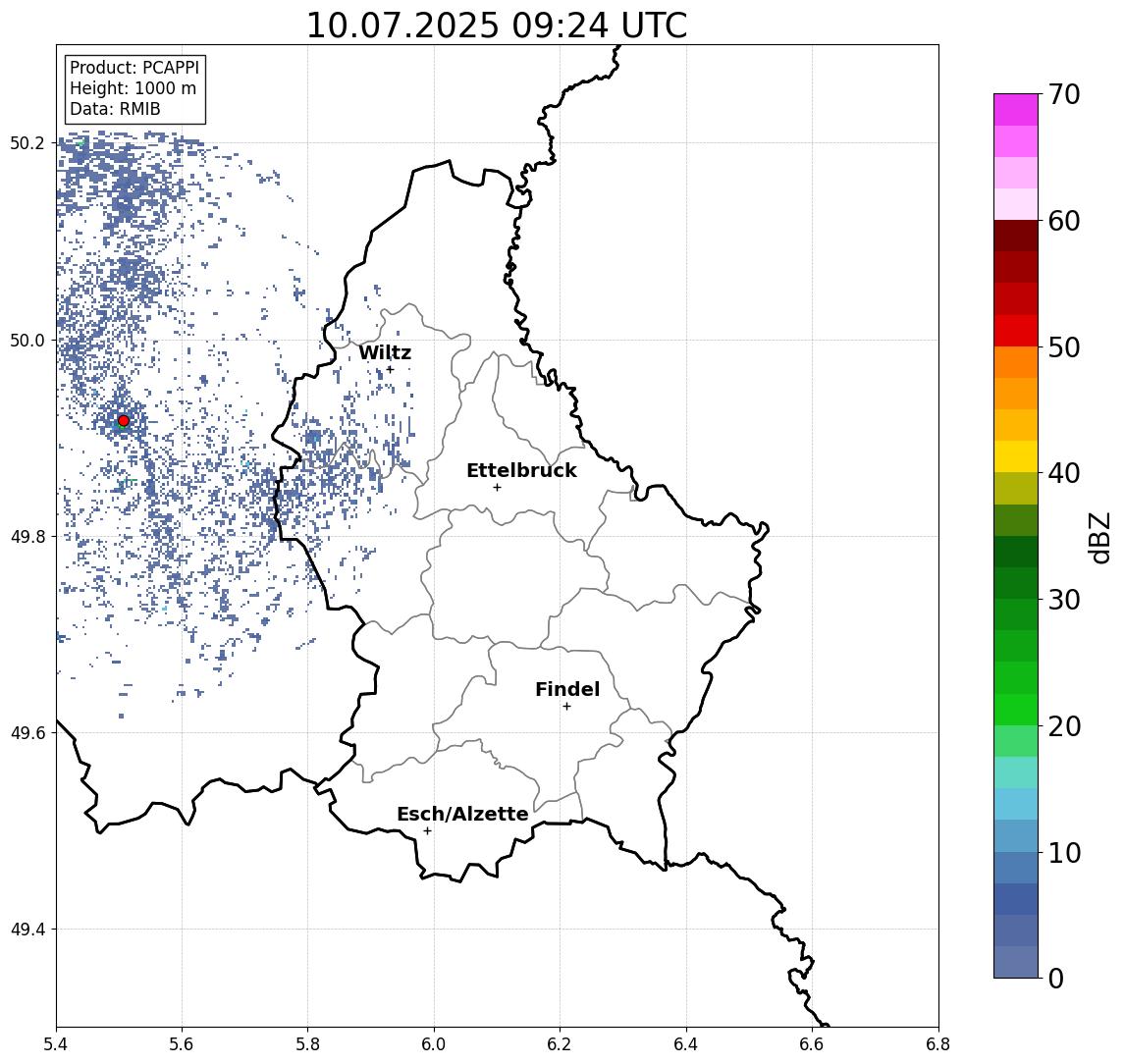Click the colorbar tick label 30

coord(1064,600)
